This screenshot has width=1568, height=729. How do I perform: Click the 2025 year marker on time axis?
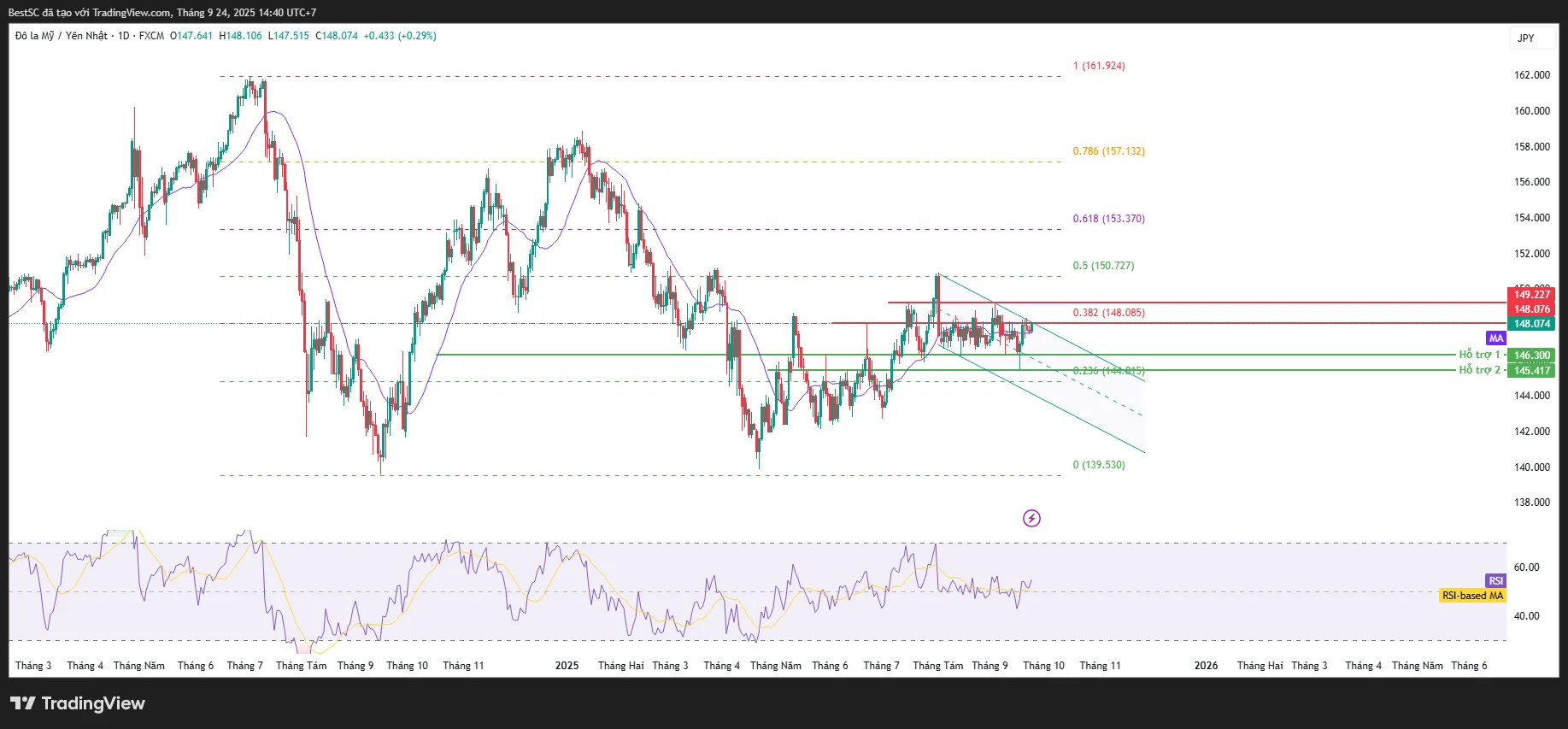567,666
